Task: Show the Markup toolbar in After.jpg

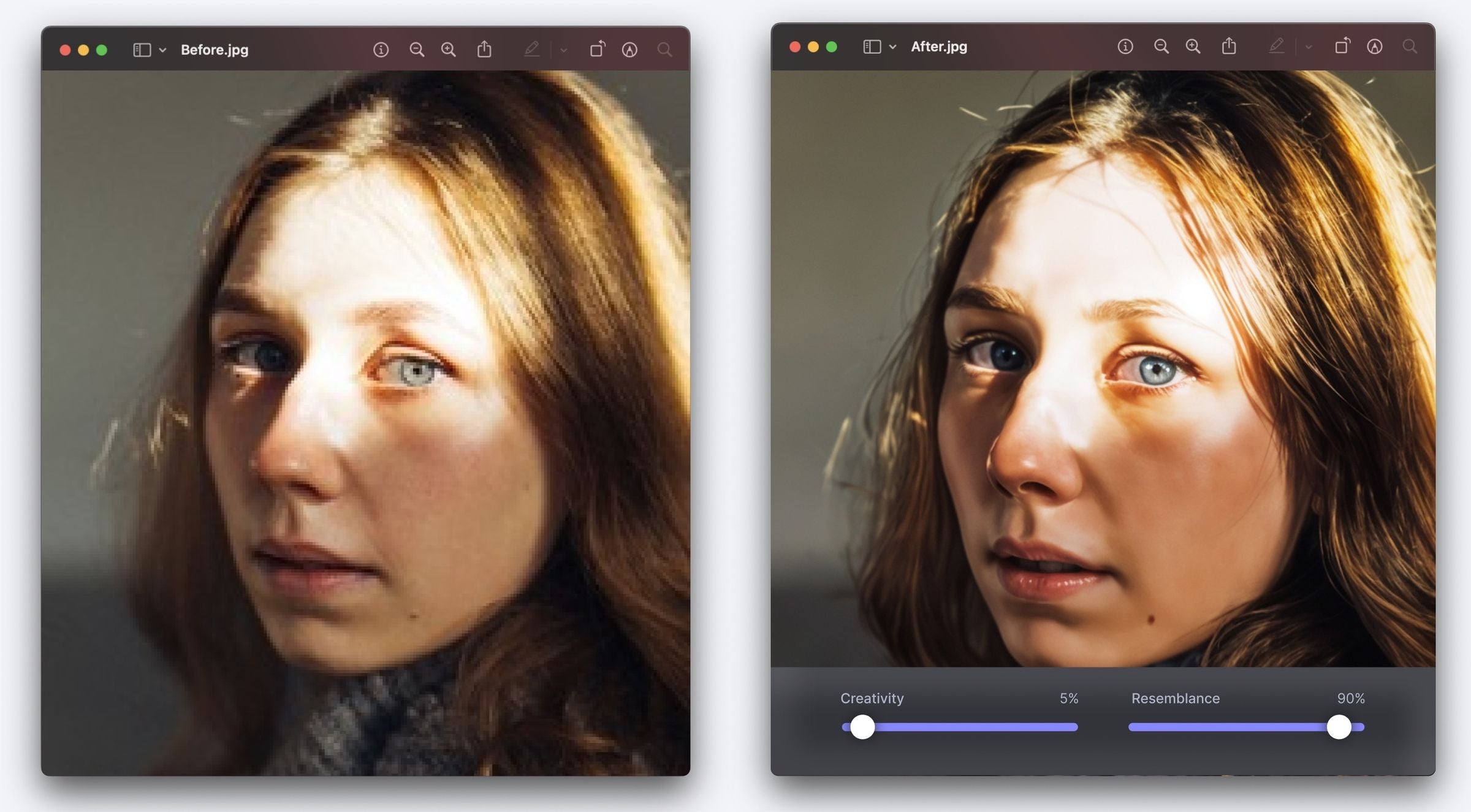Action: point(1277,46)
